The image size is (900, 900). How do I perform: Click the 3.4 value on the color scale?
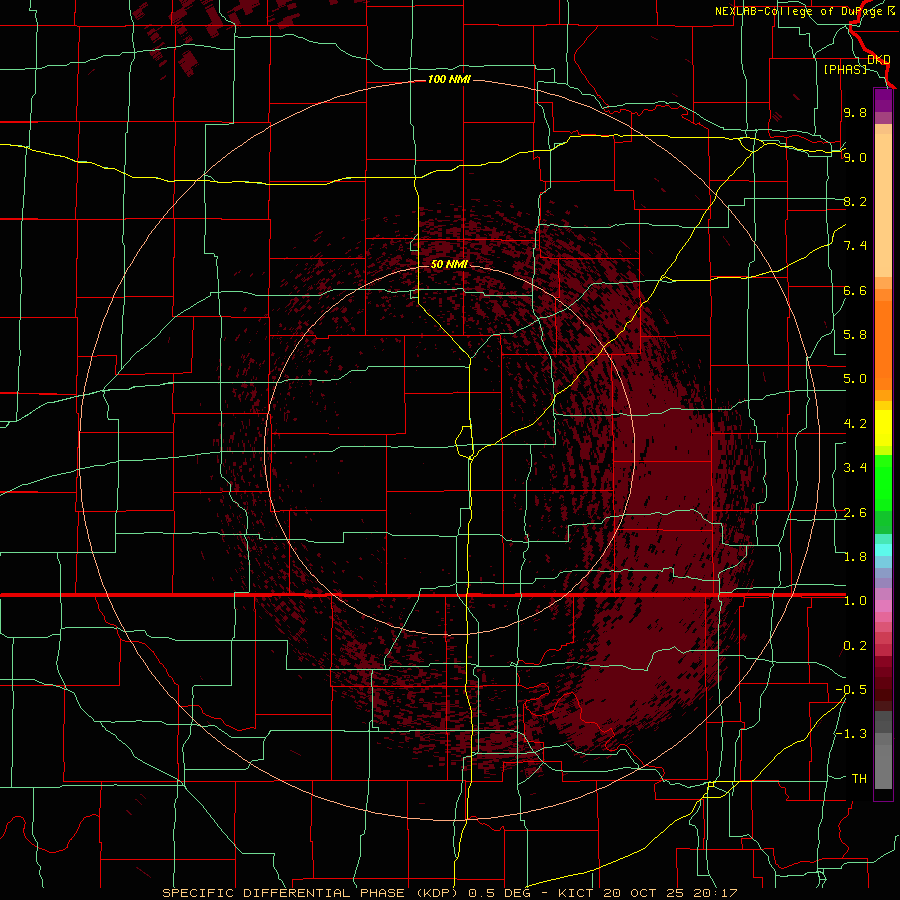click(855, 468)
